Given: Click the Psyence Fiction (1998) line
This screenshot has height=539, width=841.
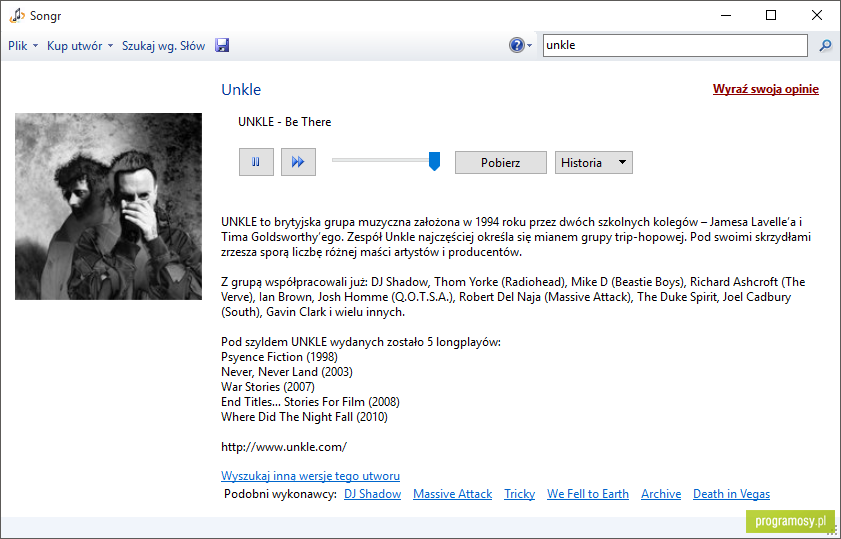Looking at the screenshot, I should pyautogui.click(x=279, y=357).
